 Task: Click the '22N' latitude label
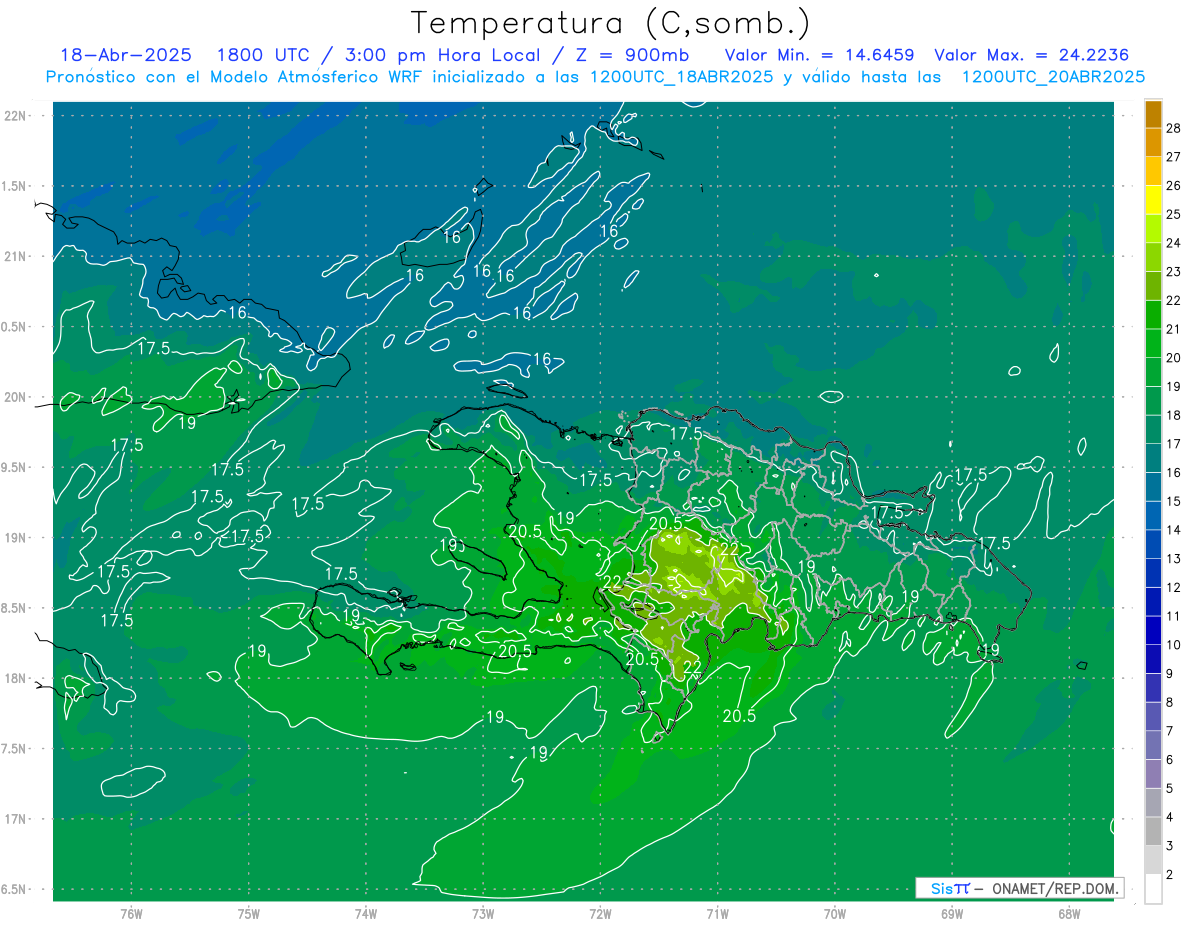16,116
